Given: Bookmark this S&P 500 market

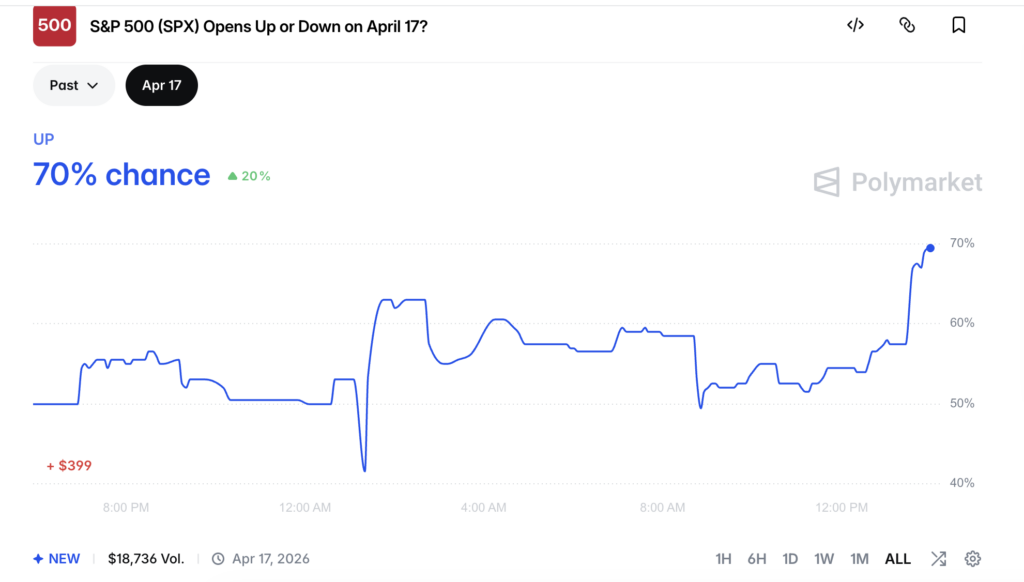Looking at the screenshot, I should click(958, 25).
